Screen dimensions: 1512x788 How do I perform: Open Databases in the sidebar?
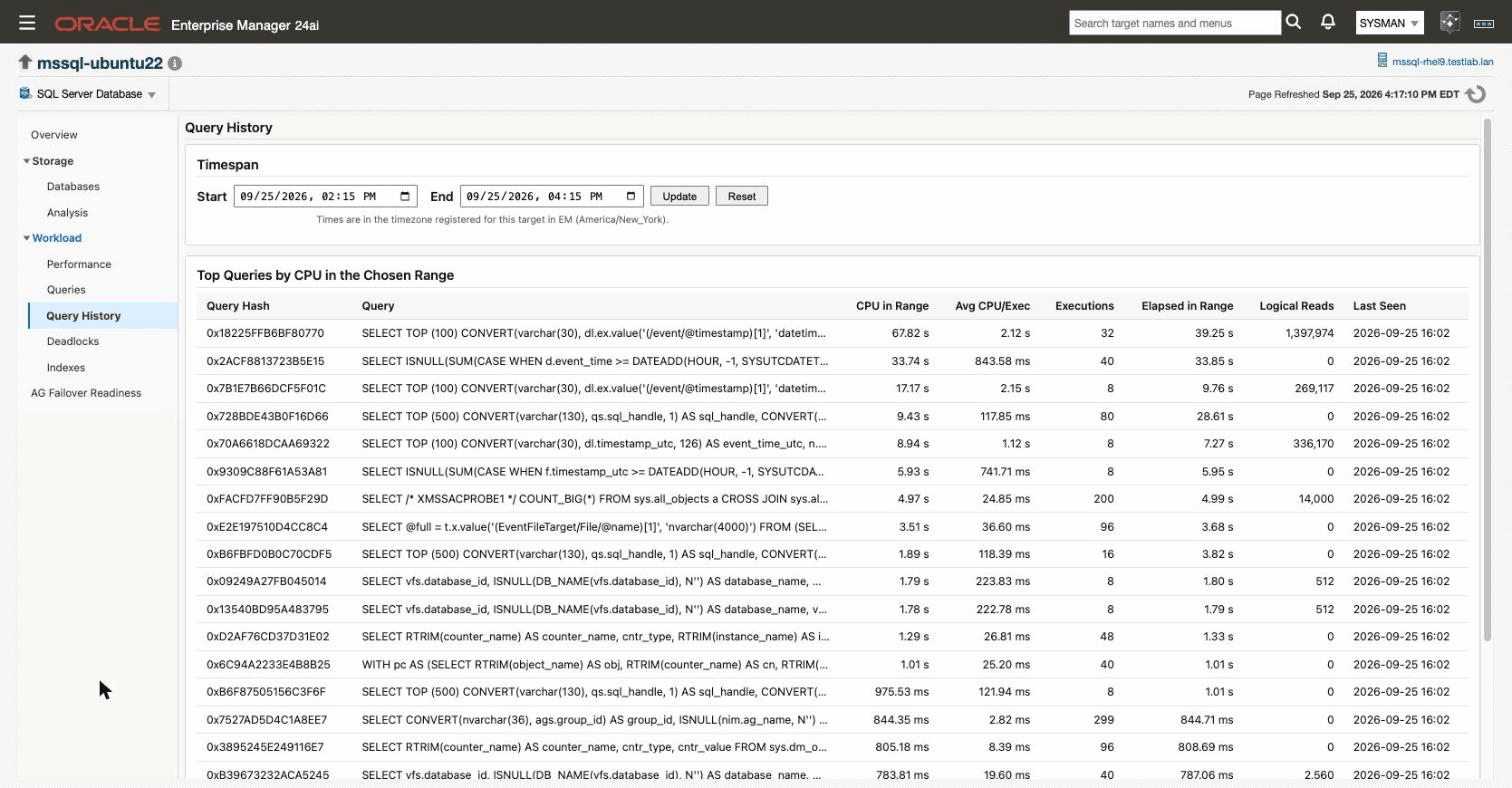pyautogui.click(x=73, y=187)
